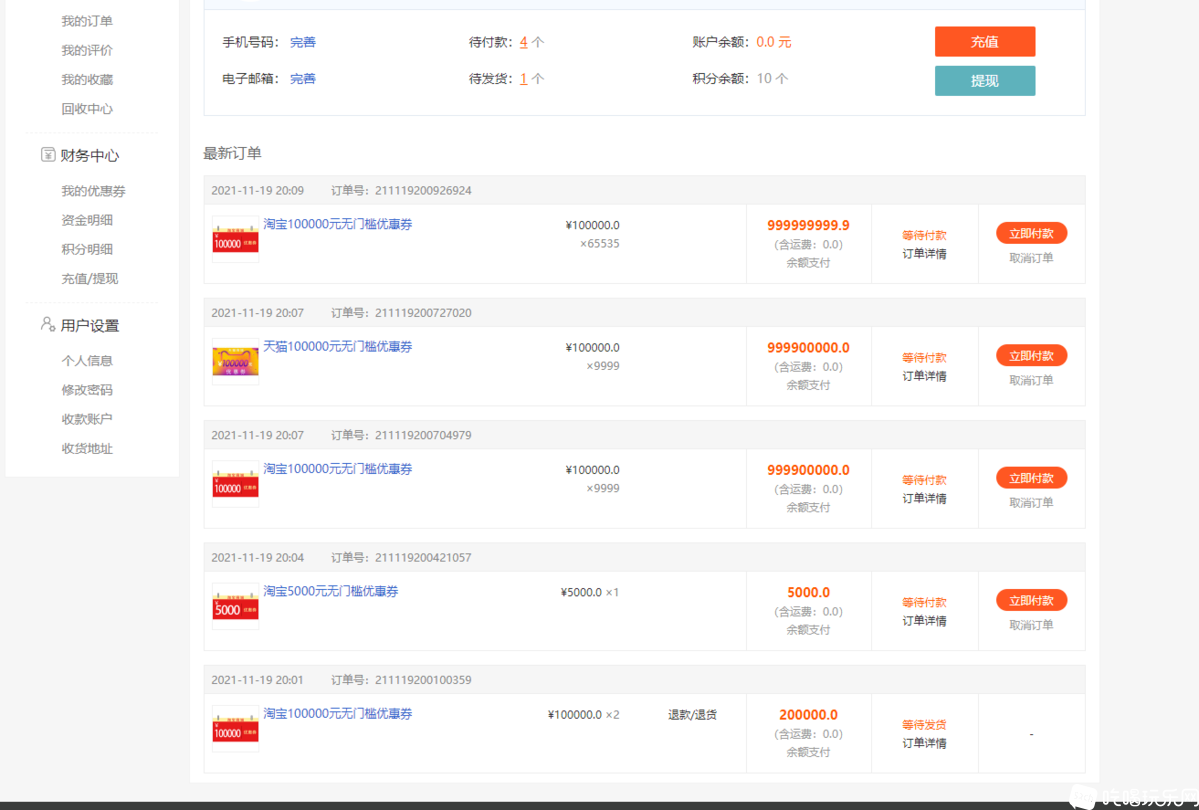Open 淘宝100000元无门槛优惠券 link in order 211119200100359
The height and width of the screenshot is (810, 1199).
coord(337,714)
